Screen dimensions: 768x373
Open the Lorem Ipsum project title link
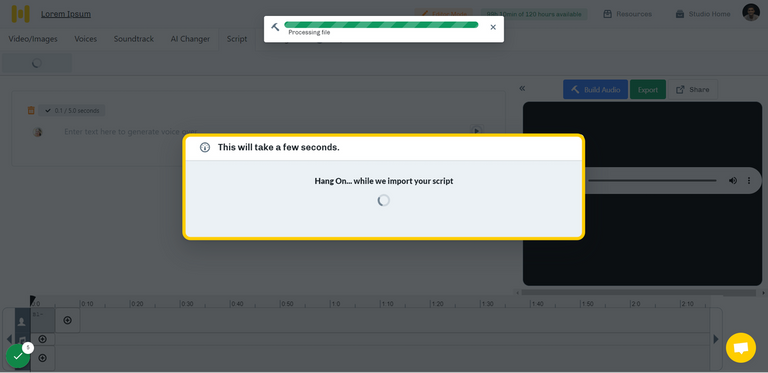[x=66, y=14]
